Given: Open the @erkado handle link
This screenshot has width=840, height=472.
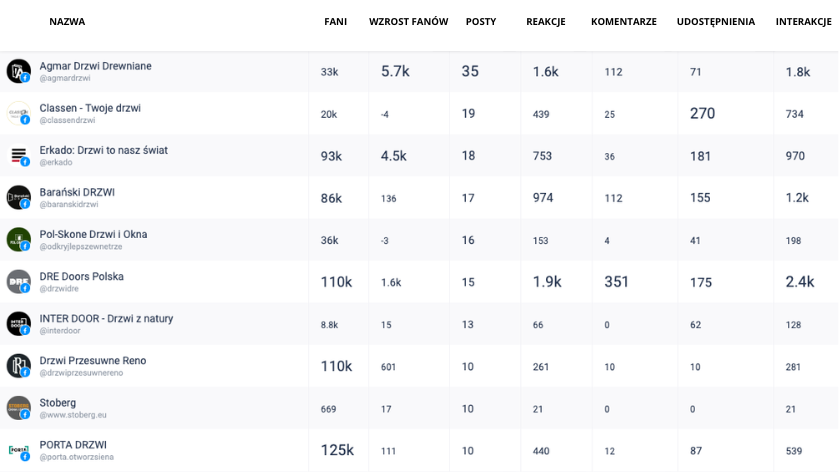Looking at the screenshot, I should point(56,162).
